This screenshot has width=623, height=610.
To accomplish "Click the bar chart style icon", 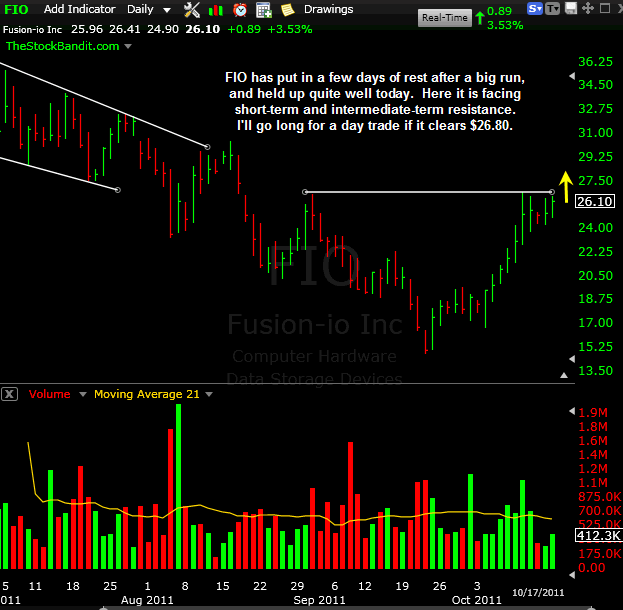I will click(214, 10).
